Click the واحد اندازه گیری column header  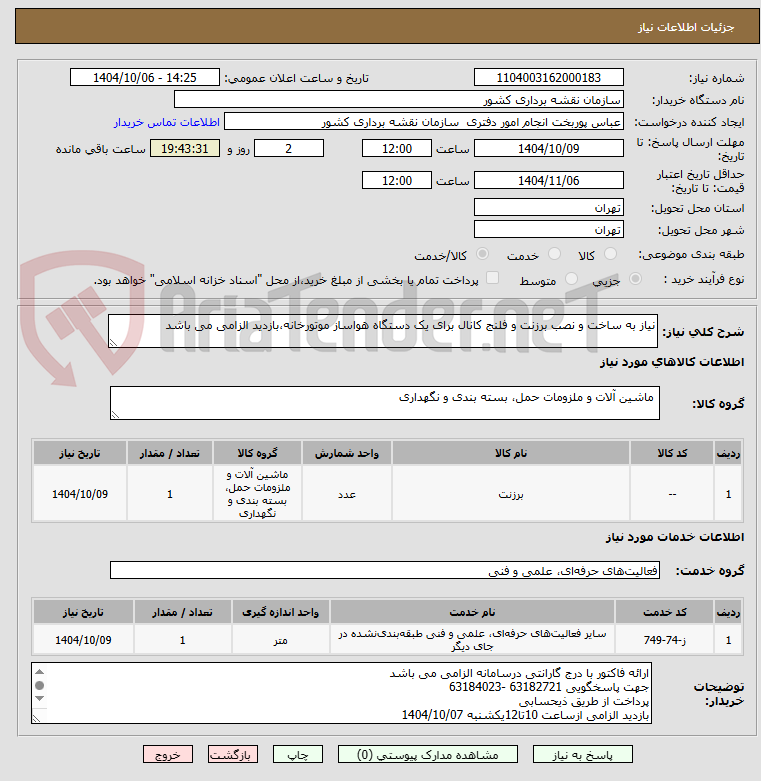[x=281, y=612]
